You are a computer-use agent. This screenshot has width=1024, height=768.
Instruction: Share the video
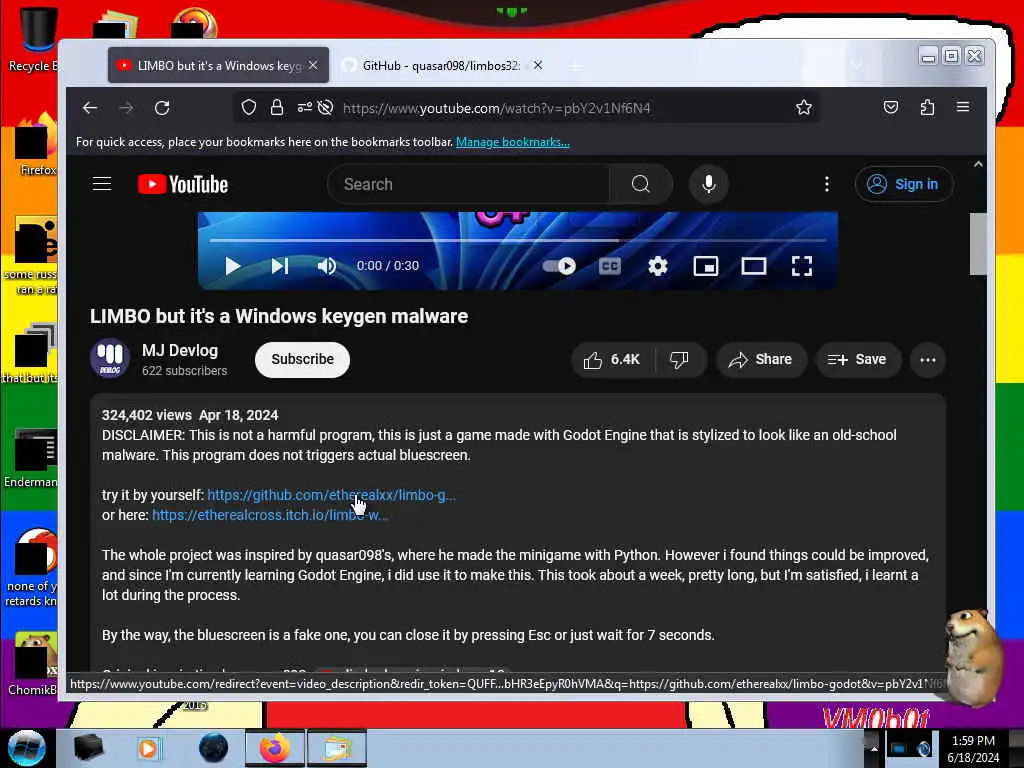(761, 360)
